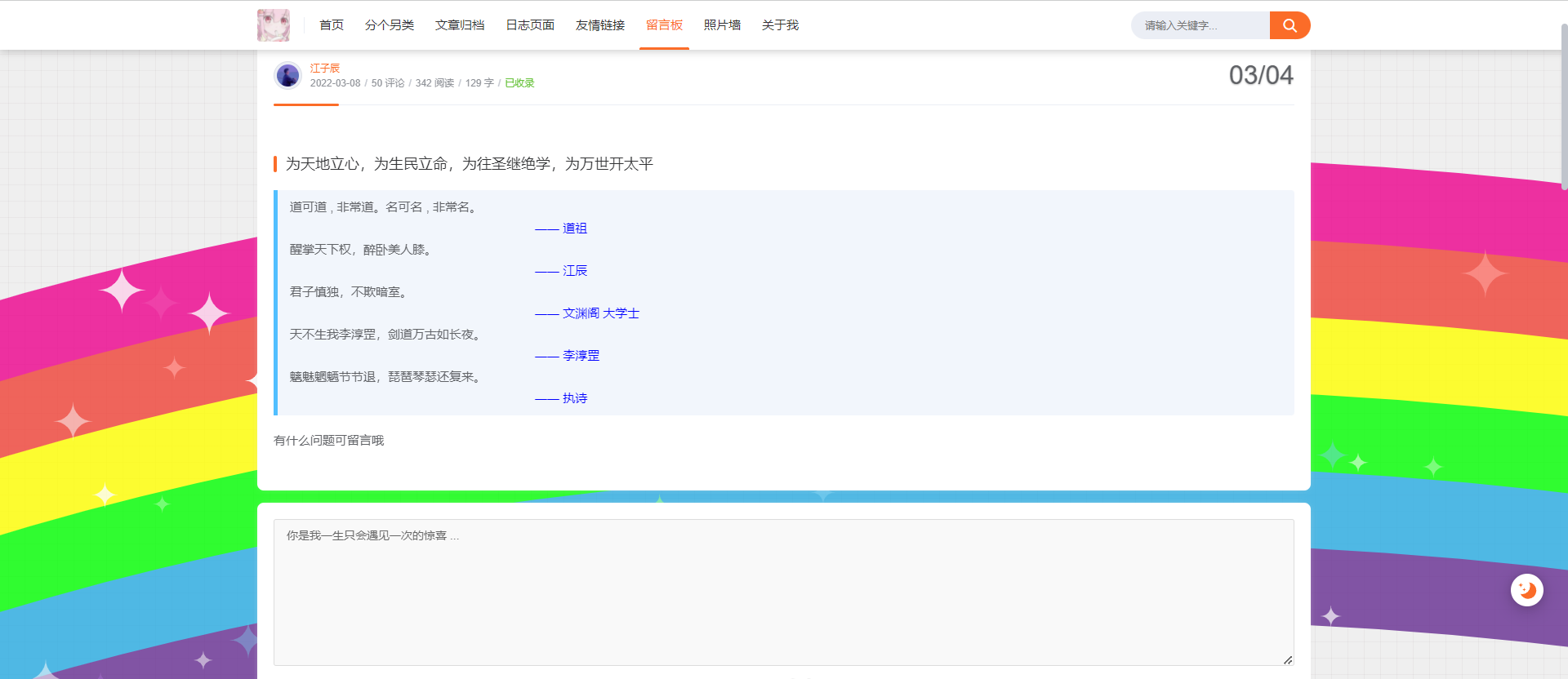Click the quote 天不生我李淳罡

coord(385,335)
